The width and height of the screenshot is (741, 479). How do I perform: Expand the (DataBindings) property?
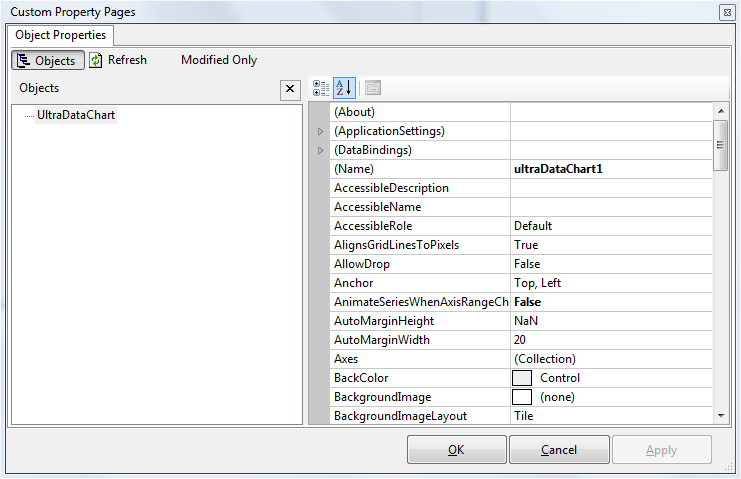point(320,150)
